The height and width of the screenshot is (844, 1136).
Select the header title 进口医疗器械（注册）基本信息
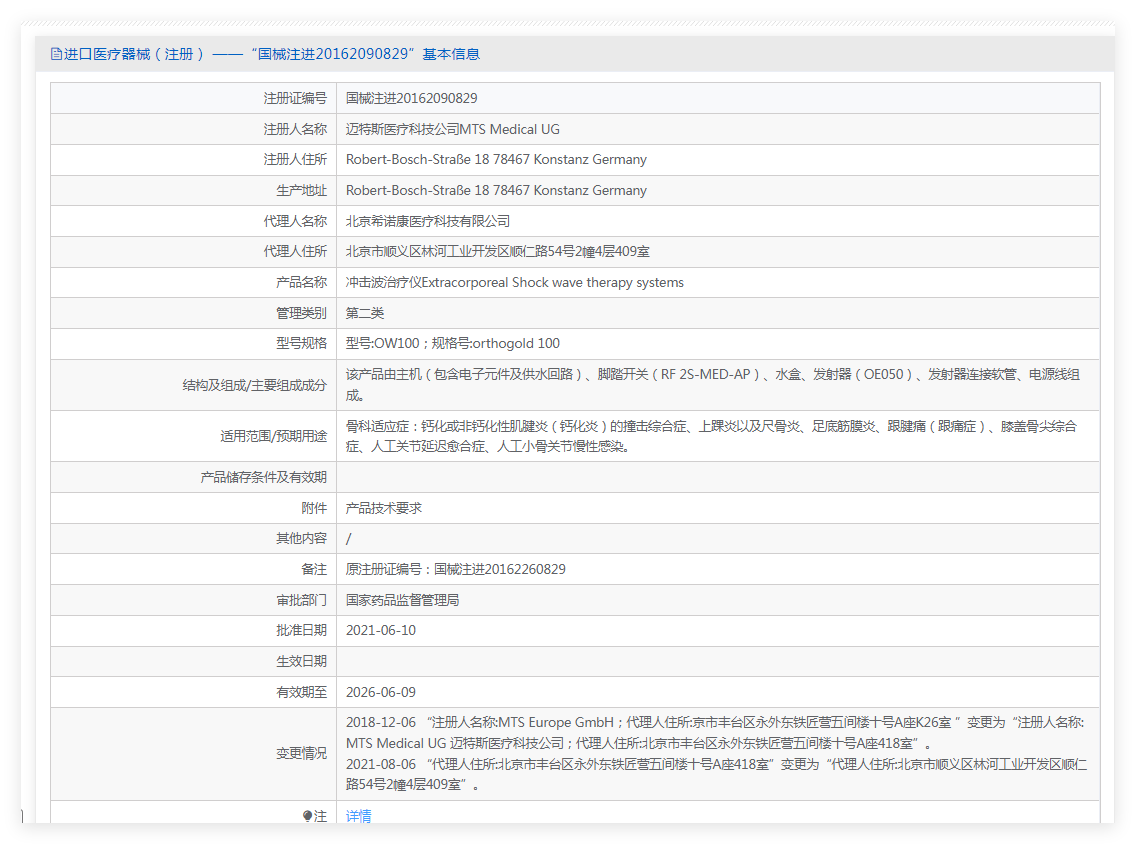point(272,54)
